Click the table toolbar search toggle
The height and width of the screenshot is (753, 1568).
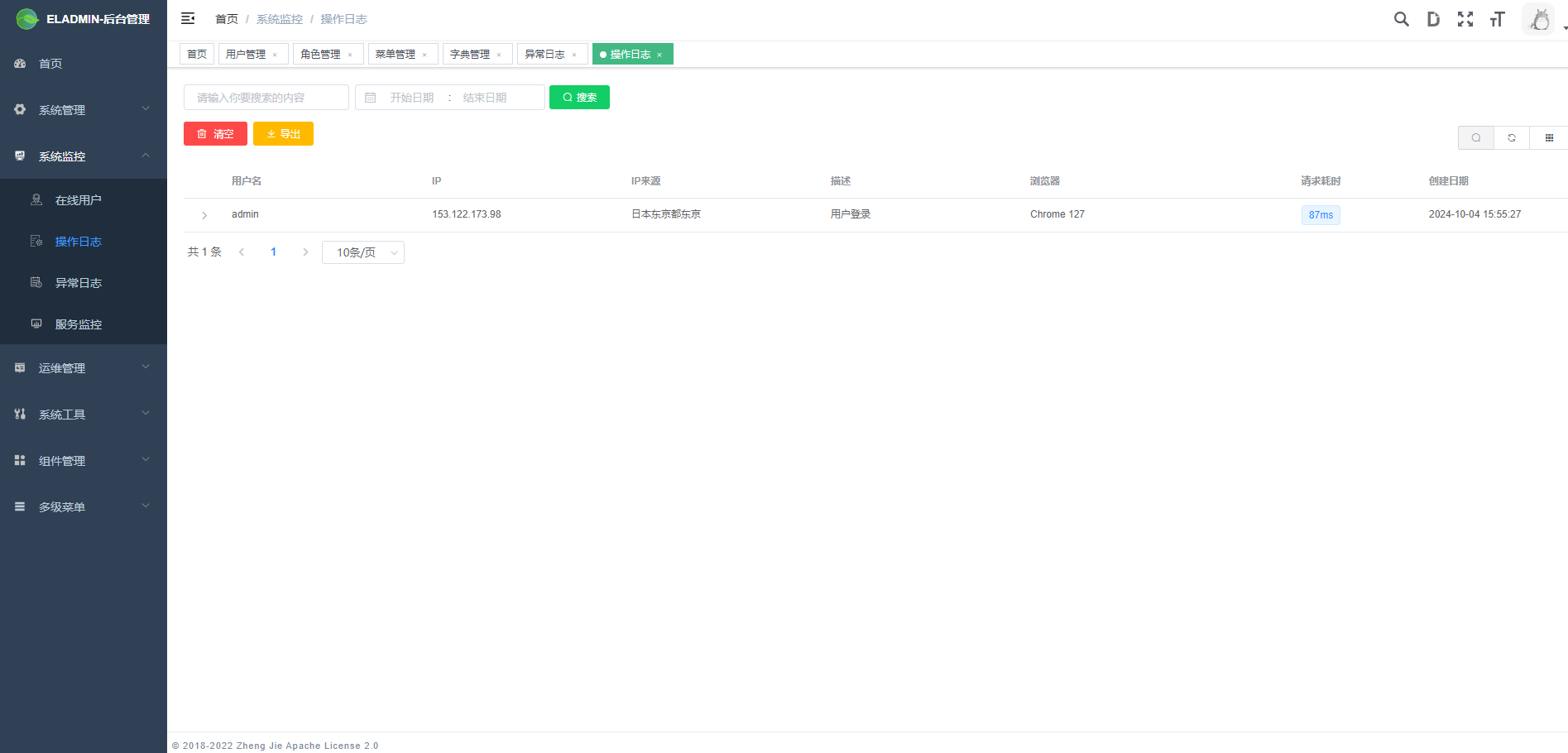(x=1475, y=138)
